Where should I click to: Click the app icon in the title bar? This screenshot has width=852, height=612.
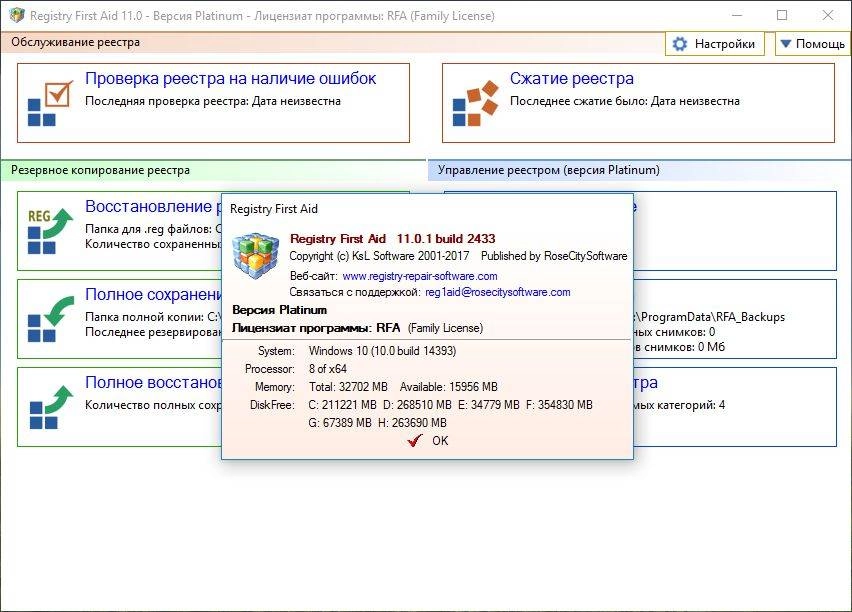coord(16,15)
